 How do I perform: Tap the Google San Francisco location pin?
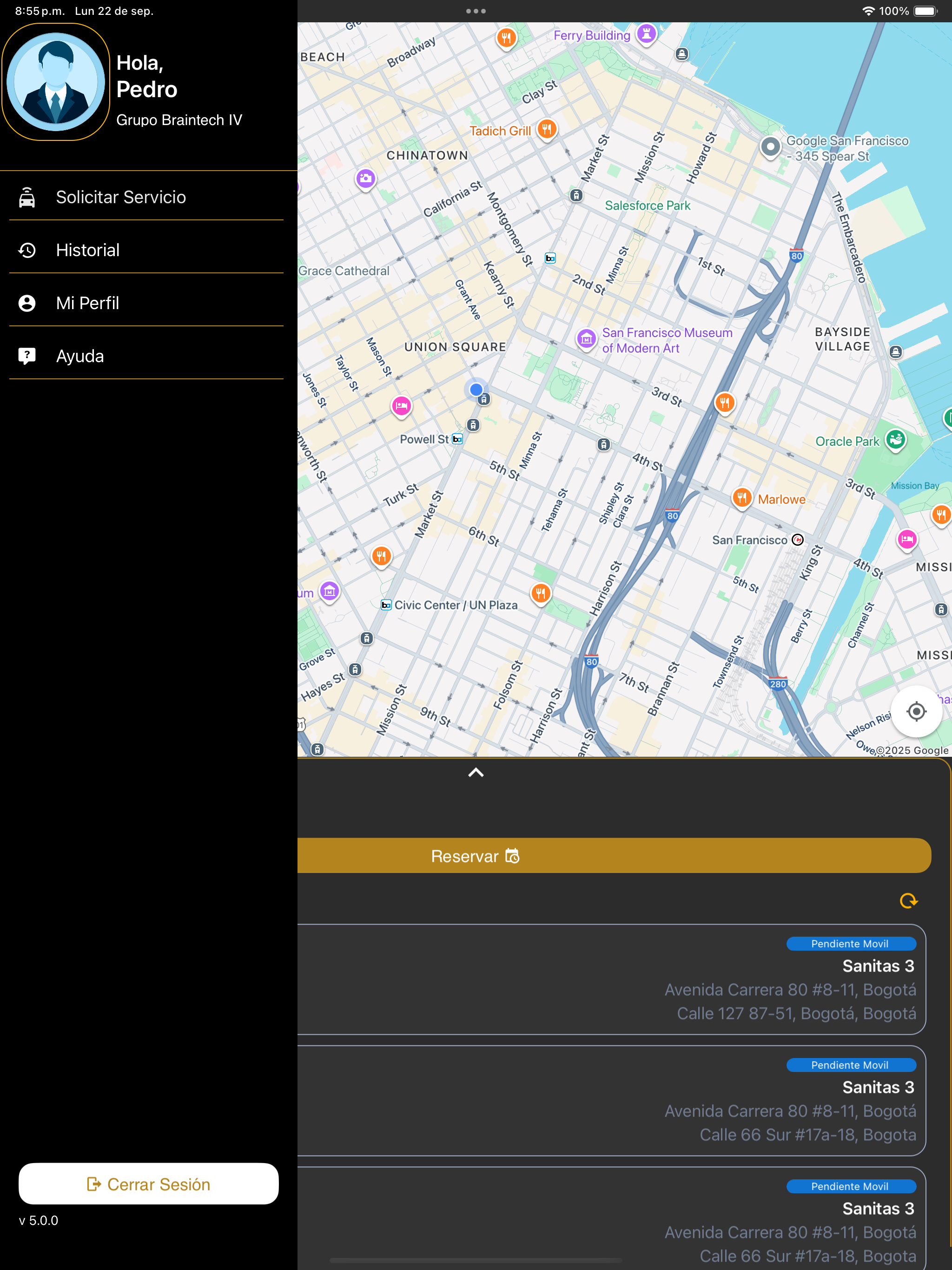point(770,147)
